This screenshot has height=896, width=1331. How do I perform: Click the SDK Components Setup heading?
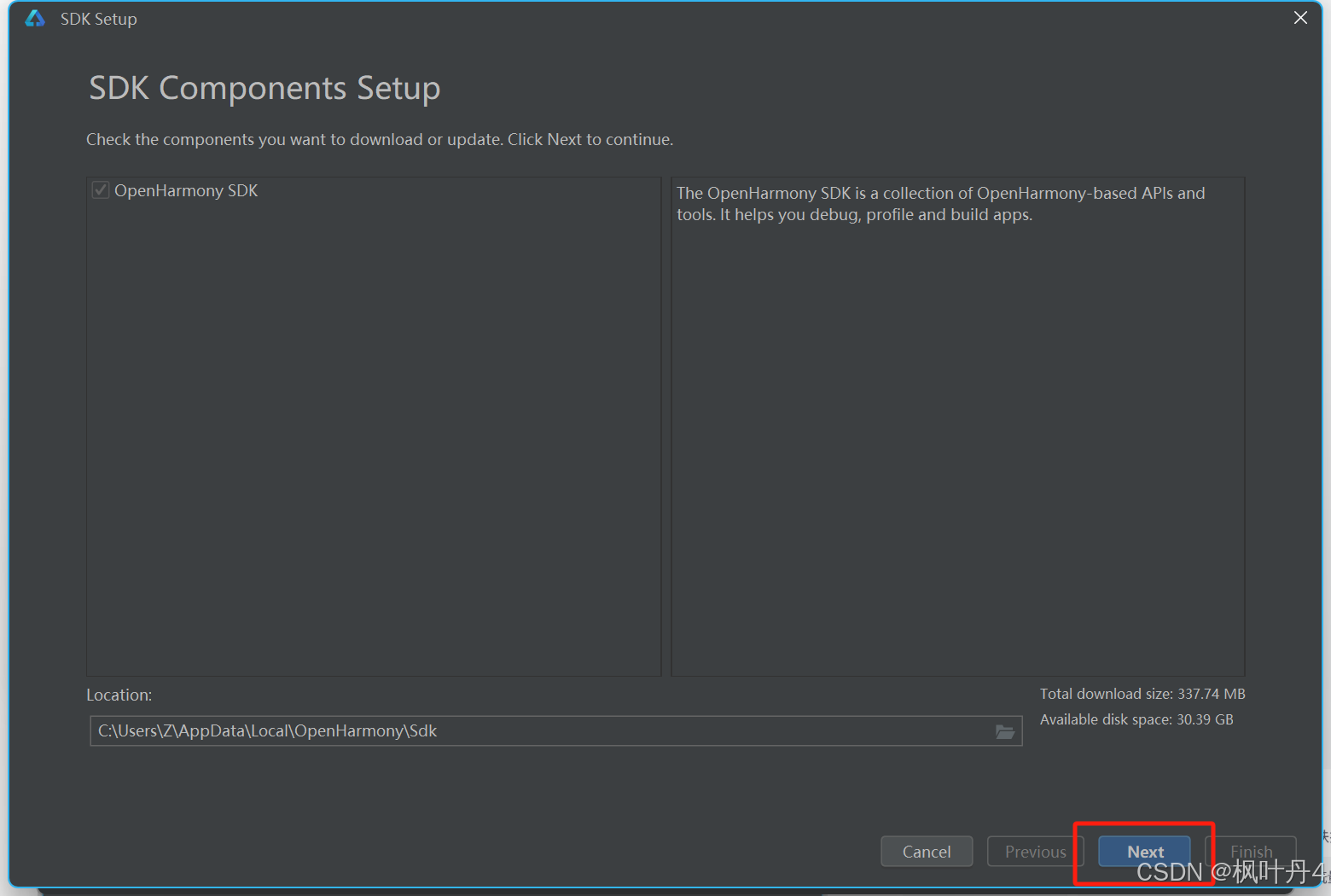264,88
